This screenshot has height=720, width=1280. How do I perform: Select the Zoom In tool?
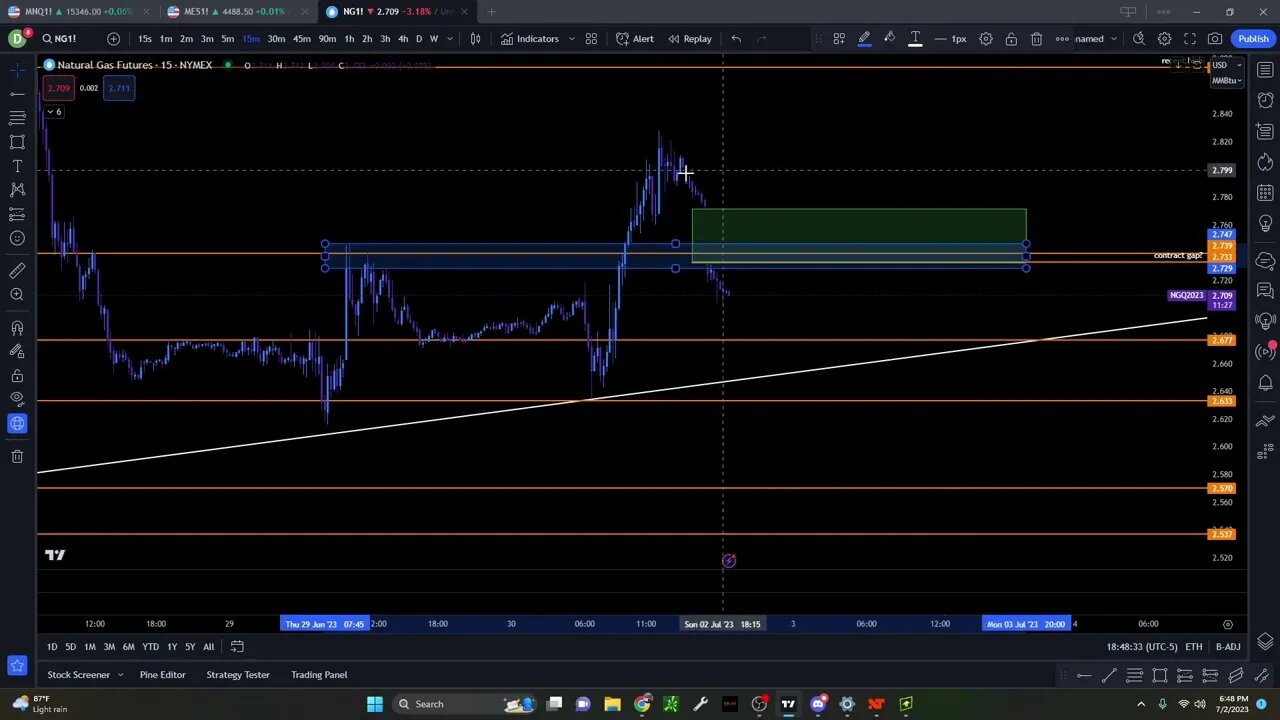pos(17,295)
